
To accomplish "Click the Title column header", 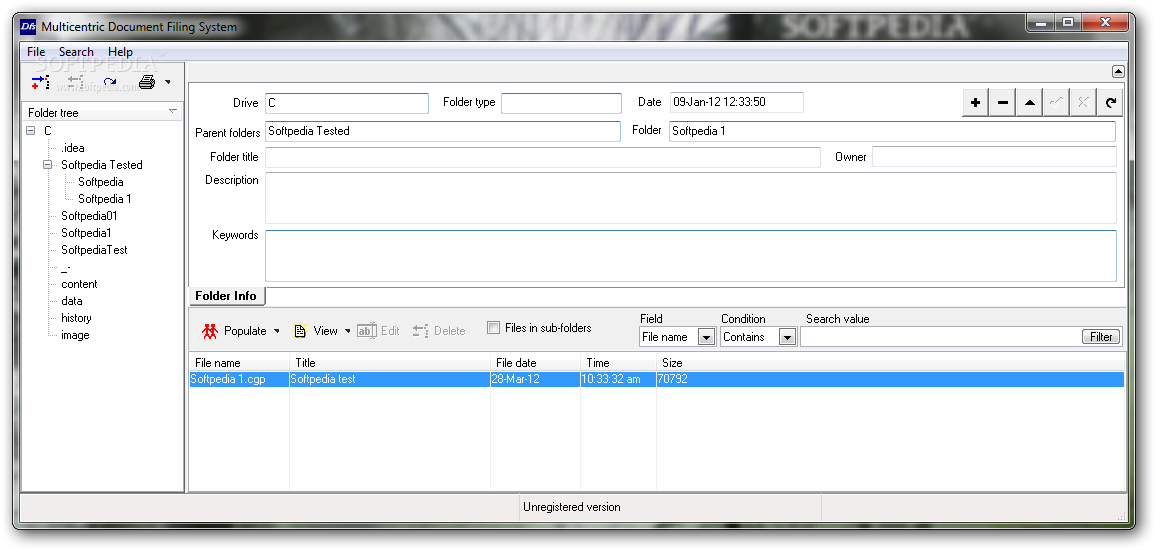I will click(x=390, y=363).
